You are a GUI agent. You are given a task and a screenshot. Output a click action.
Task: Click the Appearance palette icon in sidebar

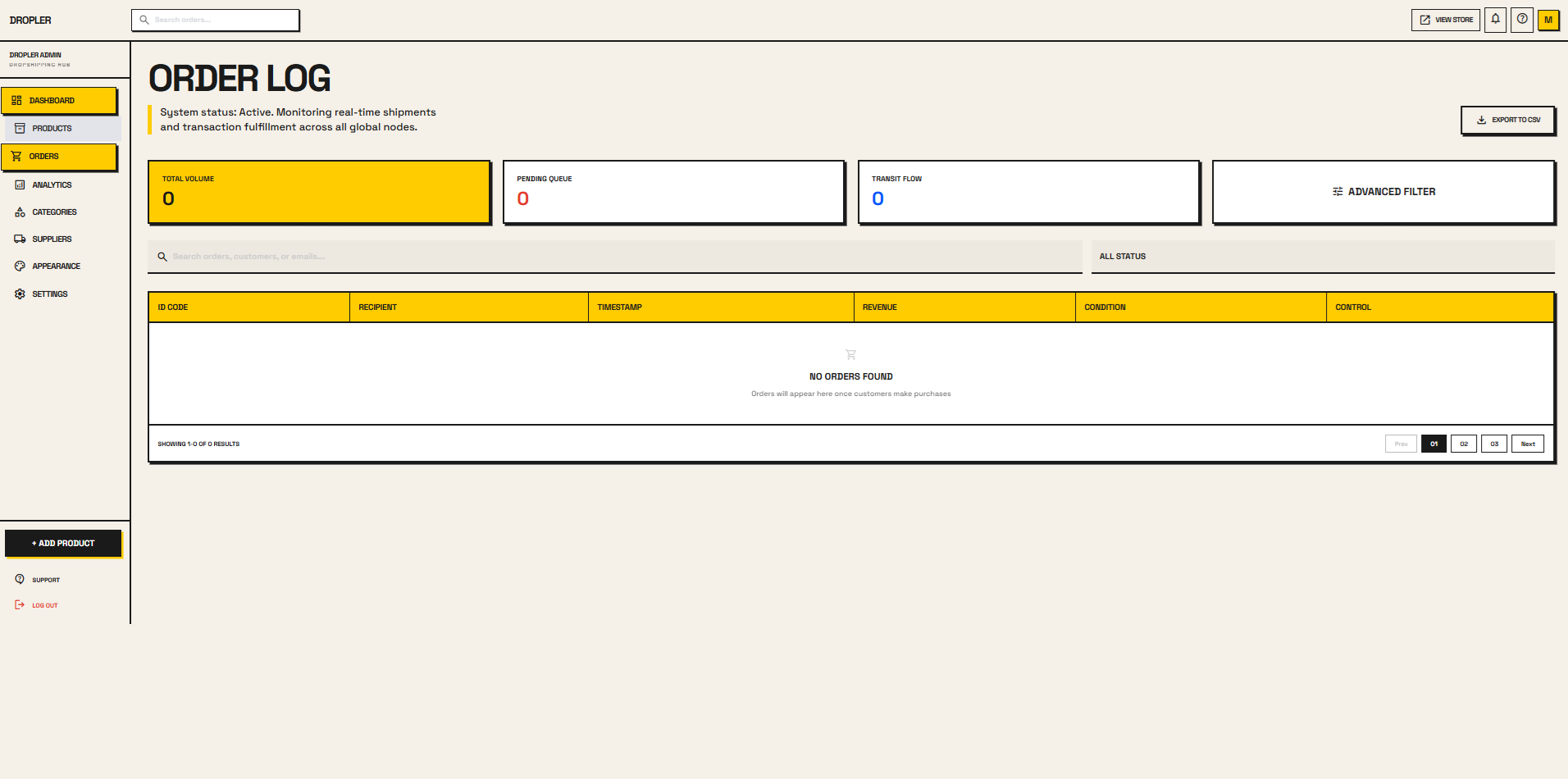pos(20,266)
